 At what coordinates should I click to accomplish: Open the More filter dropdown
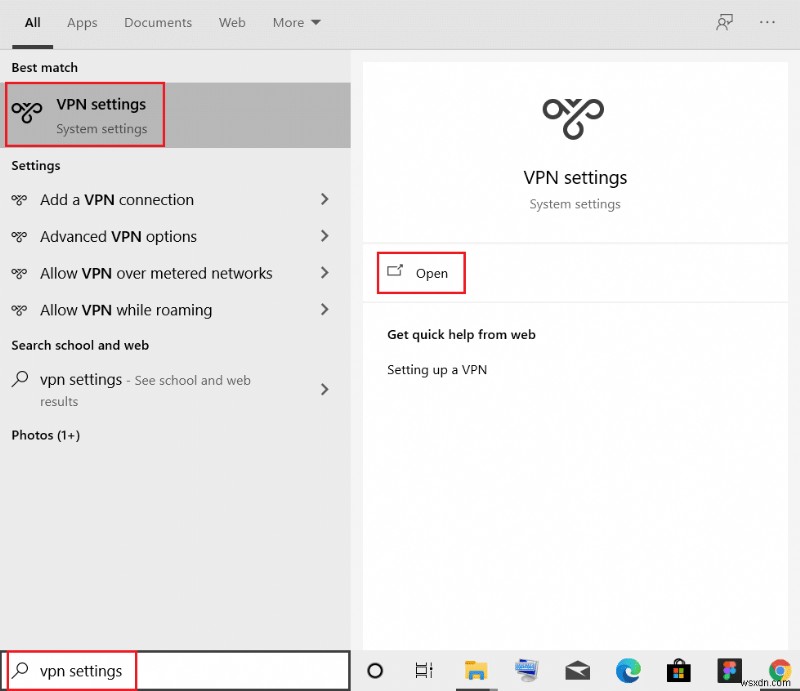(296, 23)
